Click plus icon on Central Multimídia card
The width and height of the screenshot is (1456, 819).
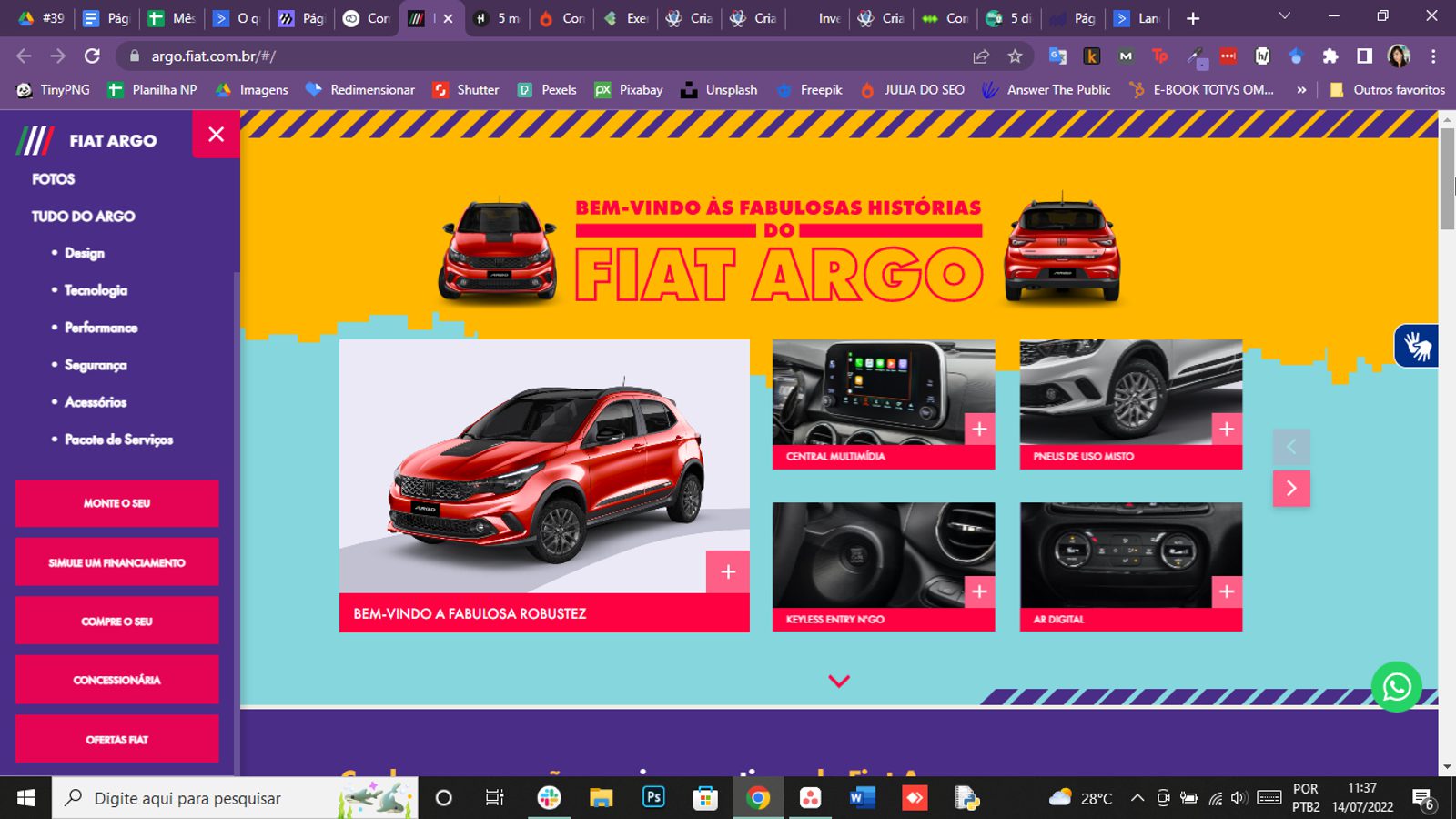979,430
